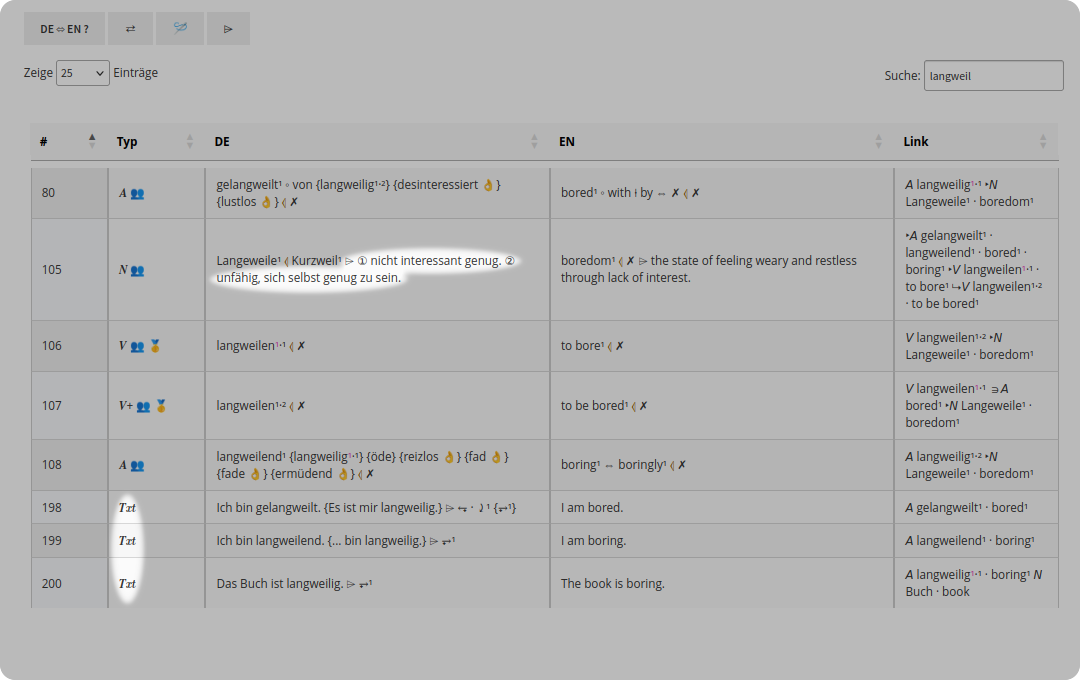Click 'A gelangweilt · bored' link in row 198
The image size is (1080, 680).
point(966,508)
